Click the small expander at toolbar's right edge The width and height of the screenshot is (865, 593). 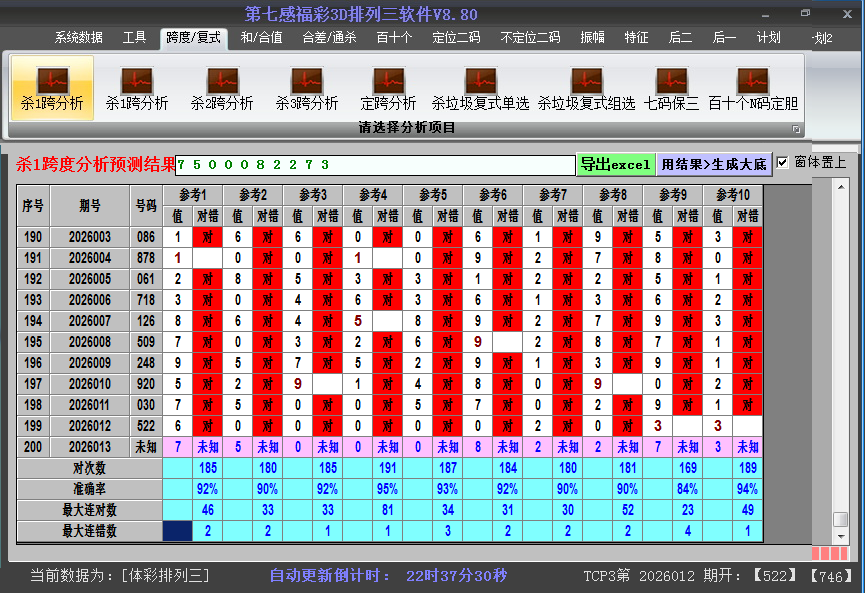point(797,128)
